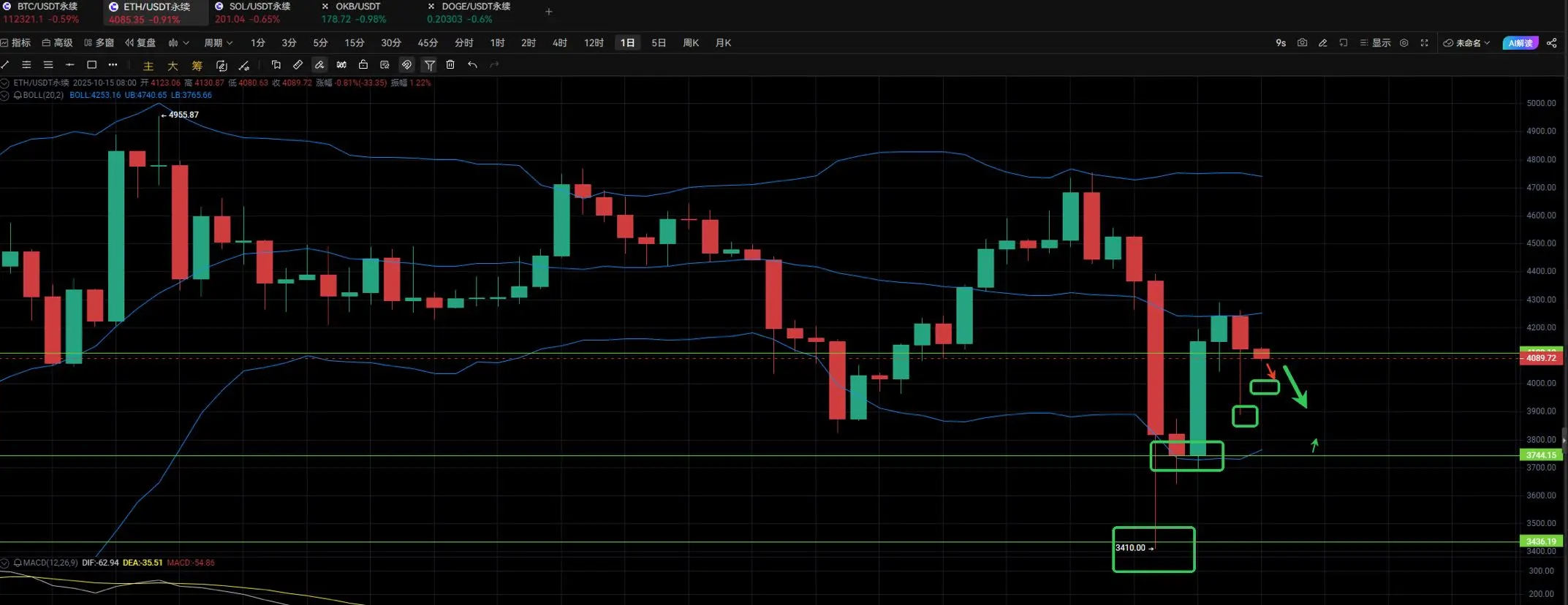Delete drawings with the trash icon

450,65
